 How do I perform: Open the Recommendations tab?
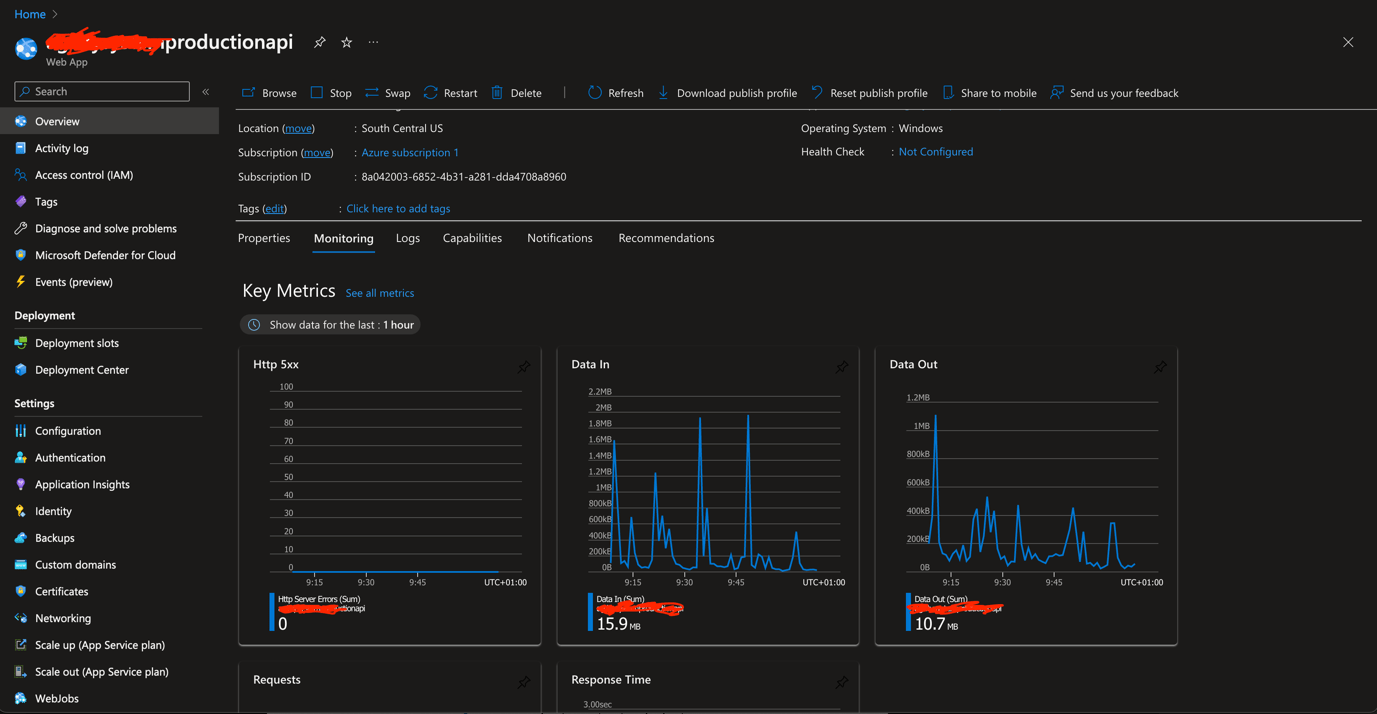(x=666, y=238)
